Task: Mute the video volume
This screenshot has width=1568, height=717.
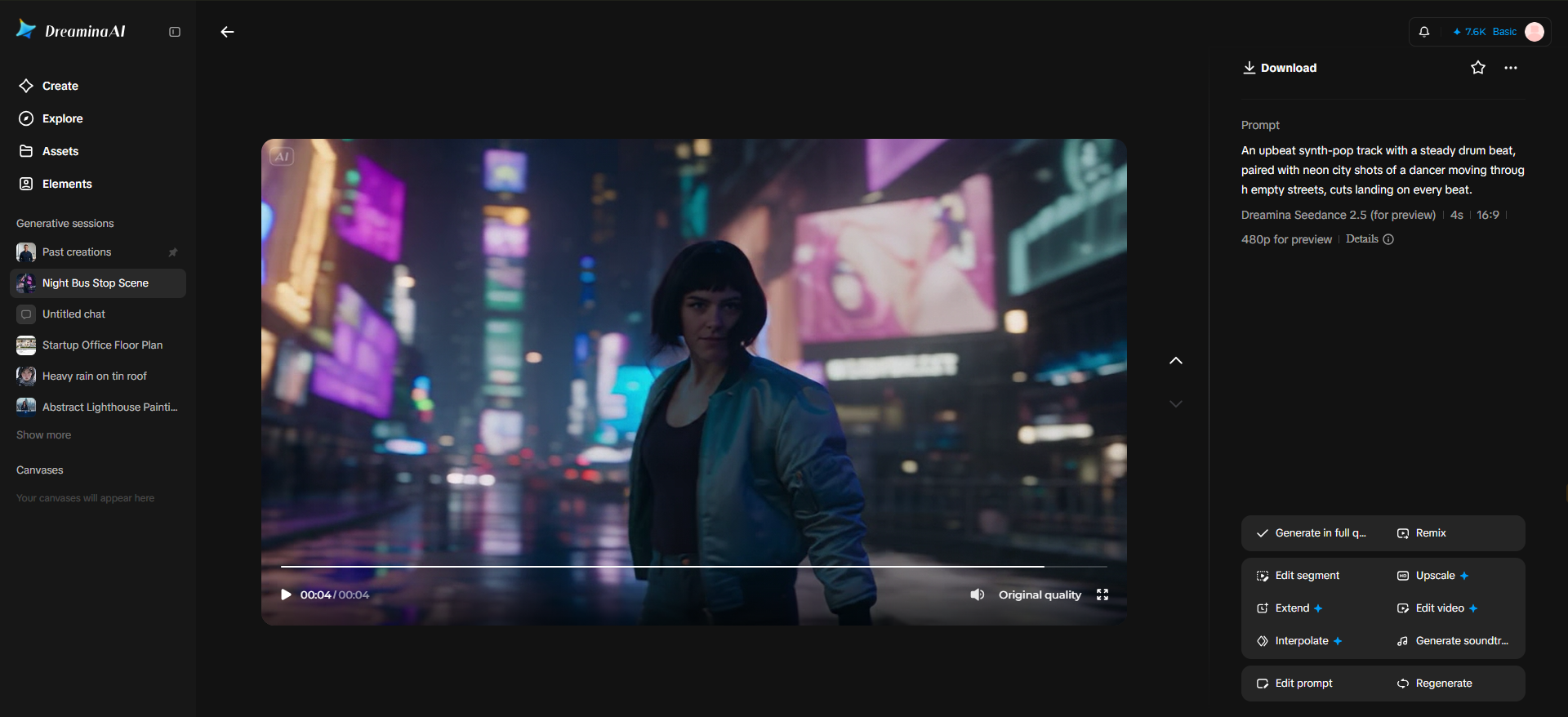Action: pyautogui.click(x=977, y=595)
